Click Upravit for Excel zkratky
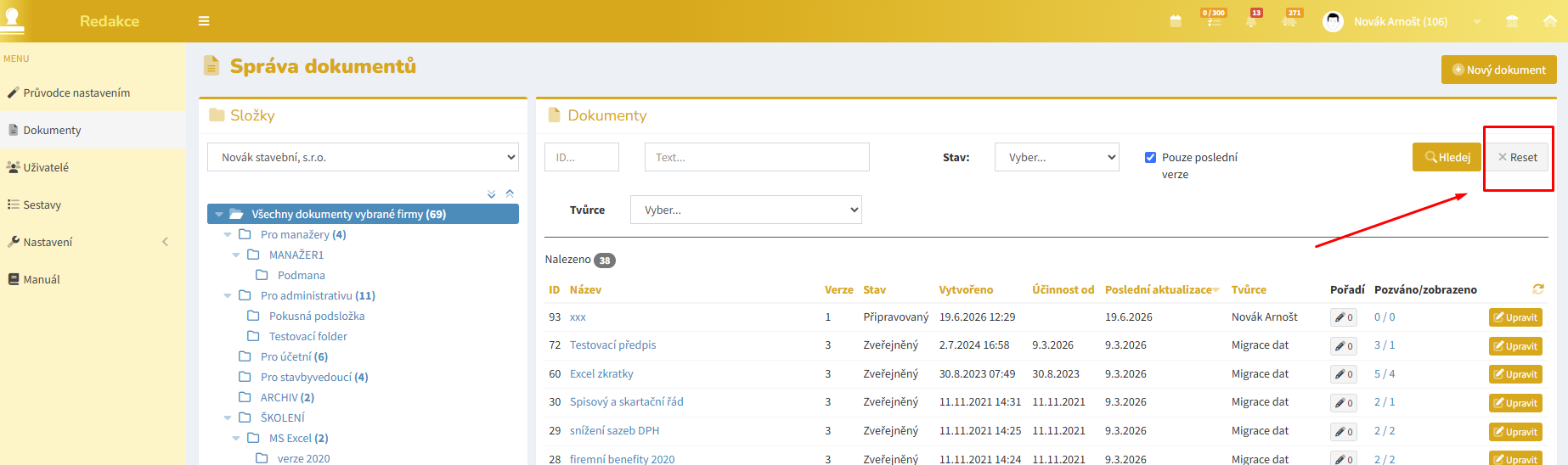This screenshot has height=465, width=1568. click(x=1515, y=374)
